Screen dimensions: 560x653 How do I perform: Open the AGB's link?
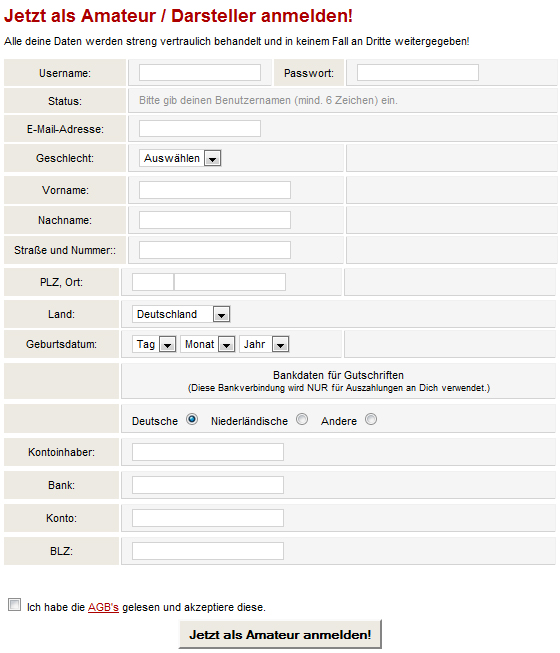click(x=103, y=607)
